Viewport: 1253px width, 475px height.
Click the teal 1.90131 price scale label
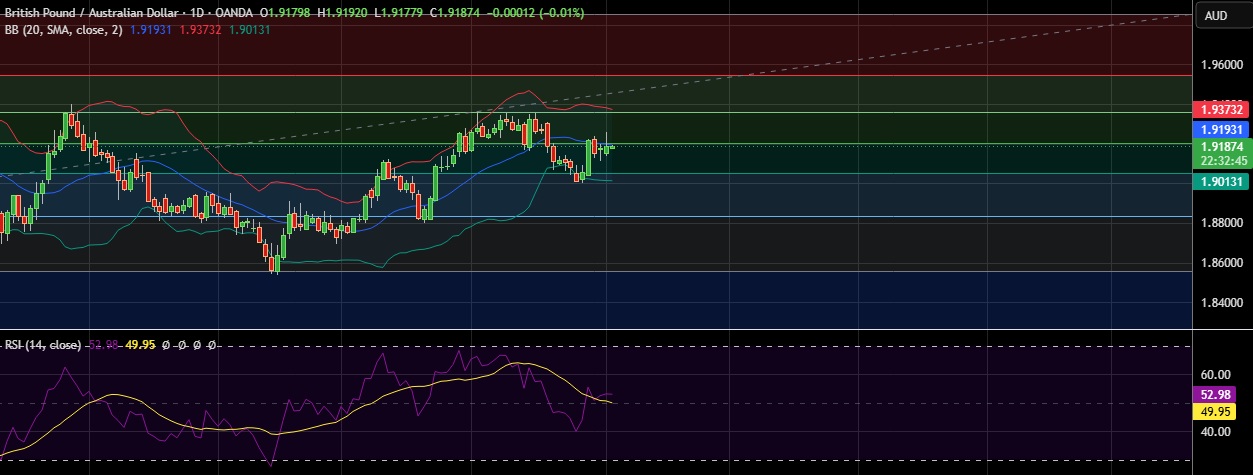point(1221,180)
